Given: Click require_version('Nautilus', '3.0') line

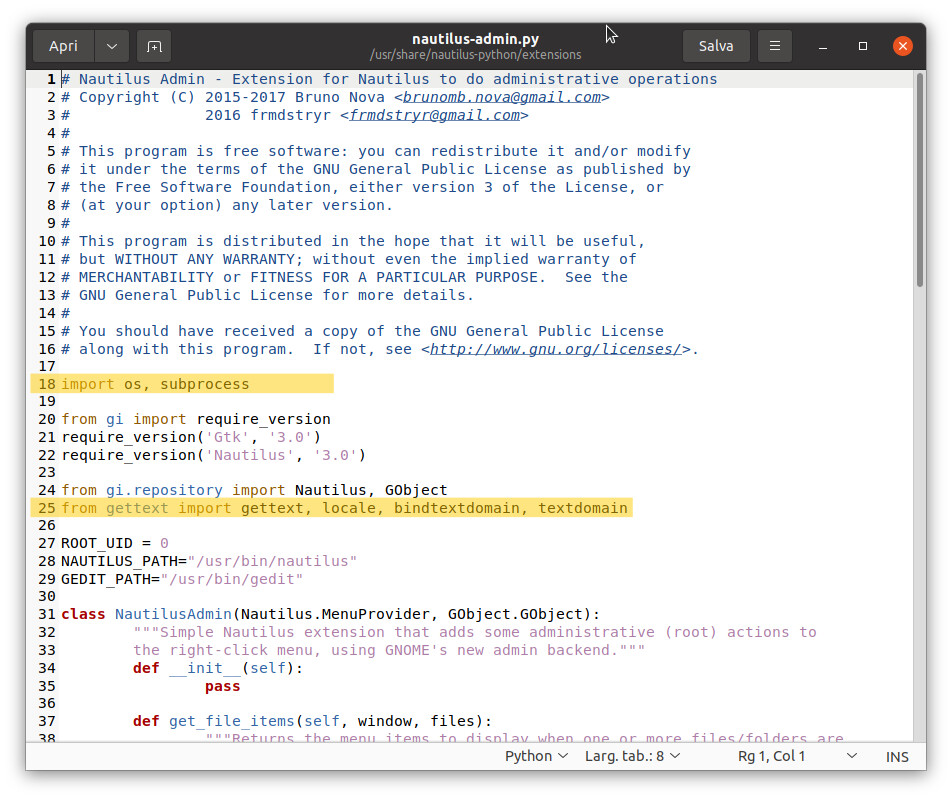Looking at the screenshot, I should 213,455.
